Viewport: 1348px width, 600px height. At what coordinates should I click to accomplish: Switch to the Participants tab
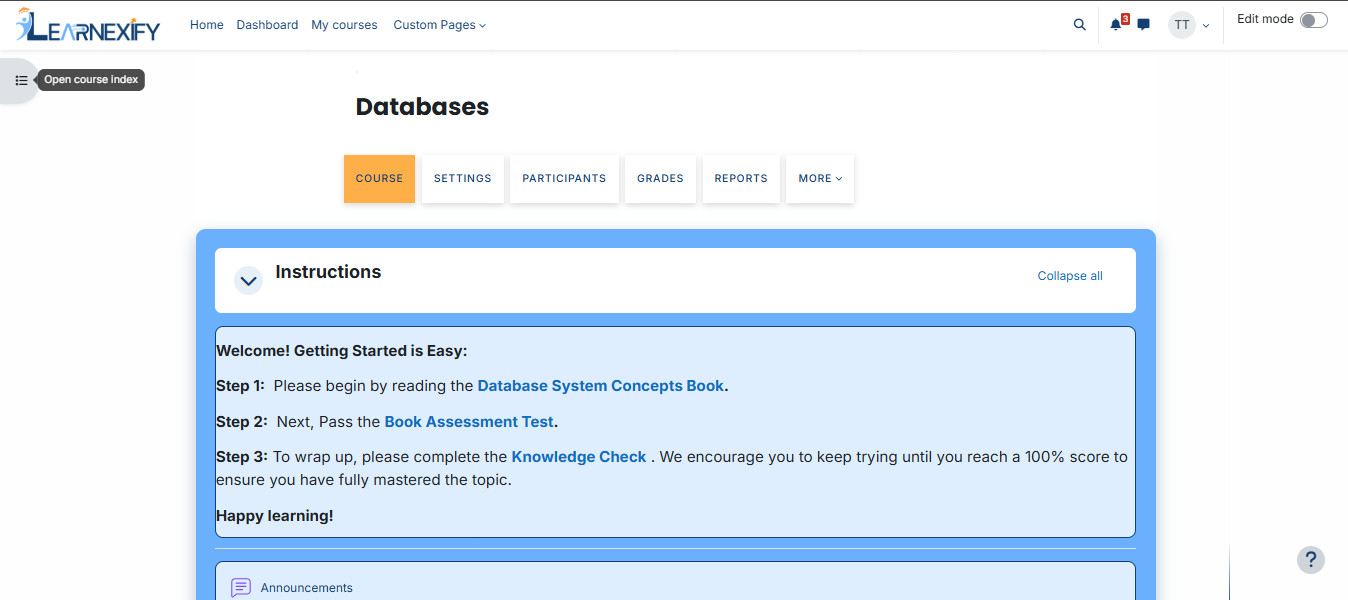[x=564, y=179]
